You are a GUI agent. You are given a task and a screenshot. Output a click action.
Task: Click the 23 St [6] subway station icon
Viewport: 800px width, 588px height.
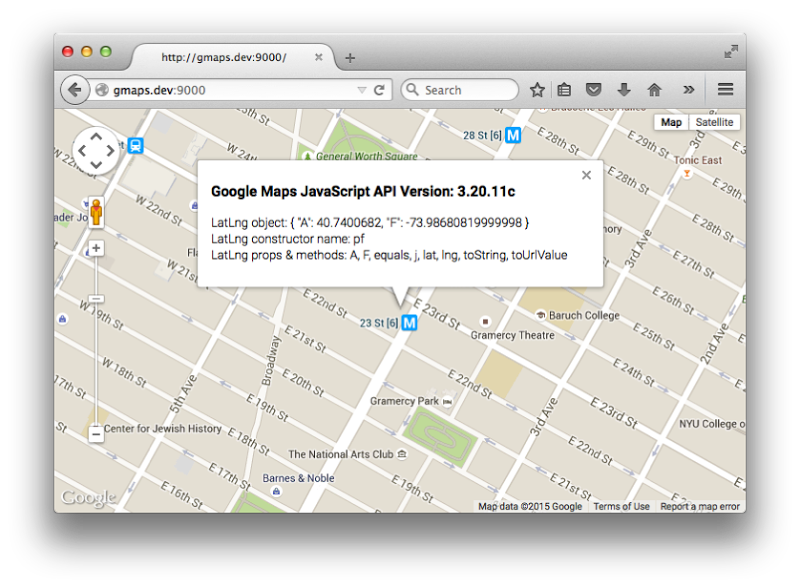coord(409,323)
